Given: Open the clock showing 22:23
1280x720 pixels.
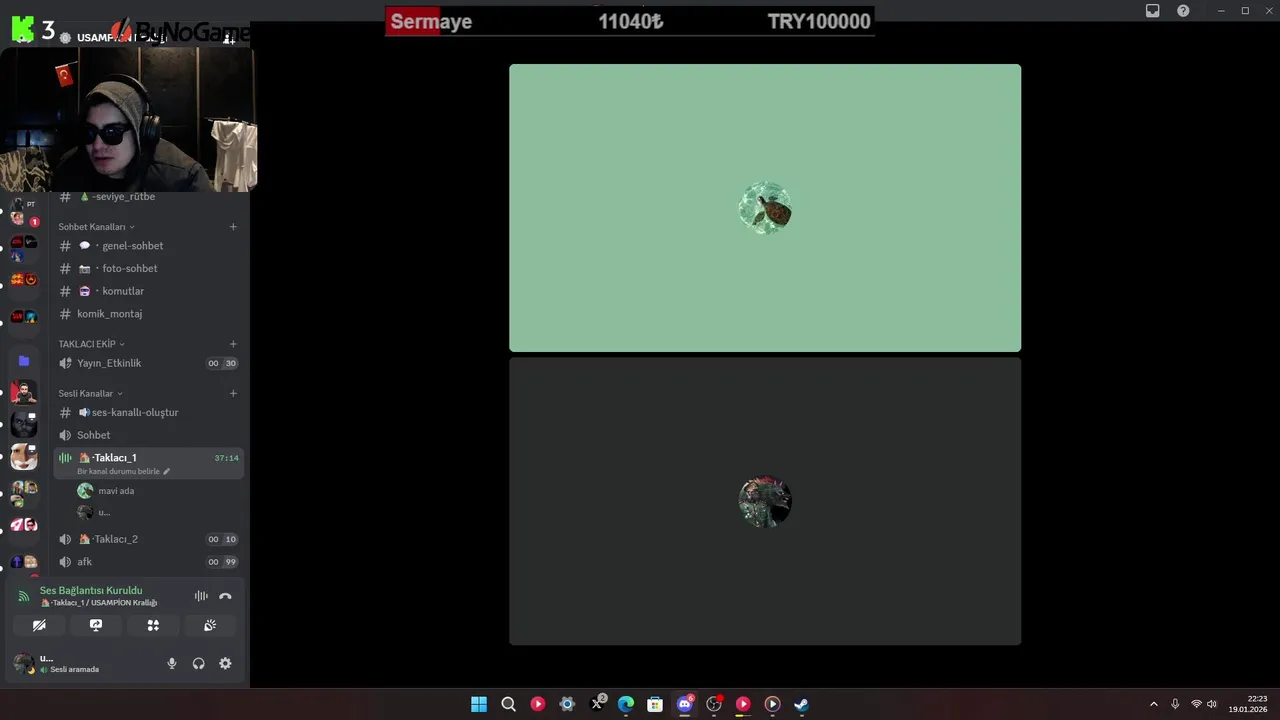Looking at the screenshot, I should 1248,704.
